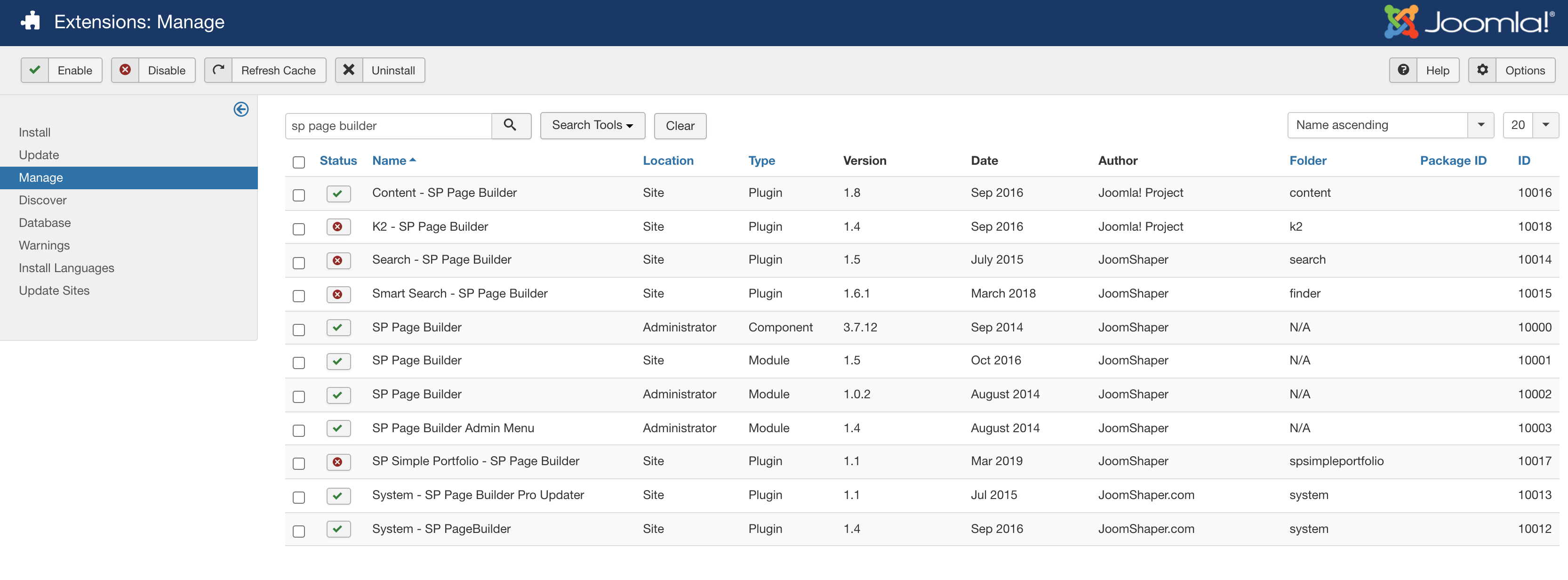
Task: Toggle status icon for SP Page Builder Admin Menu
Action: pyautogui.click(x=338, y=428)
